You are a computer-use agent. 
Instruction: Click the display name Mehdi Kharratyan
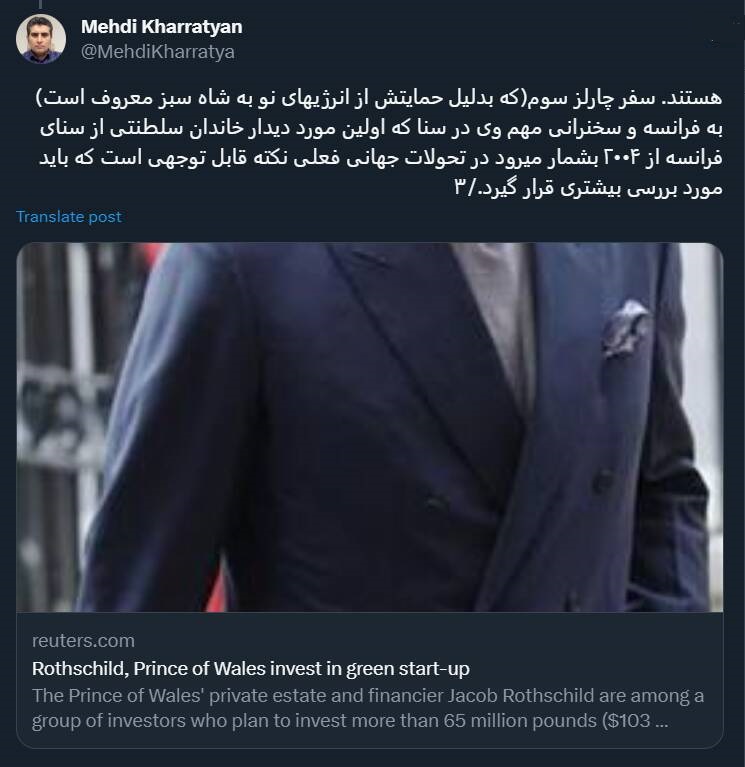point(161,26)
